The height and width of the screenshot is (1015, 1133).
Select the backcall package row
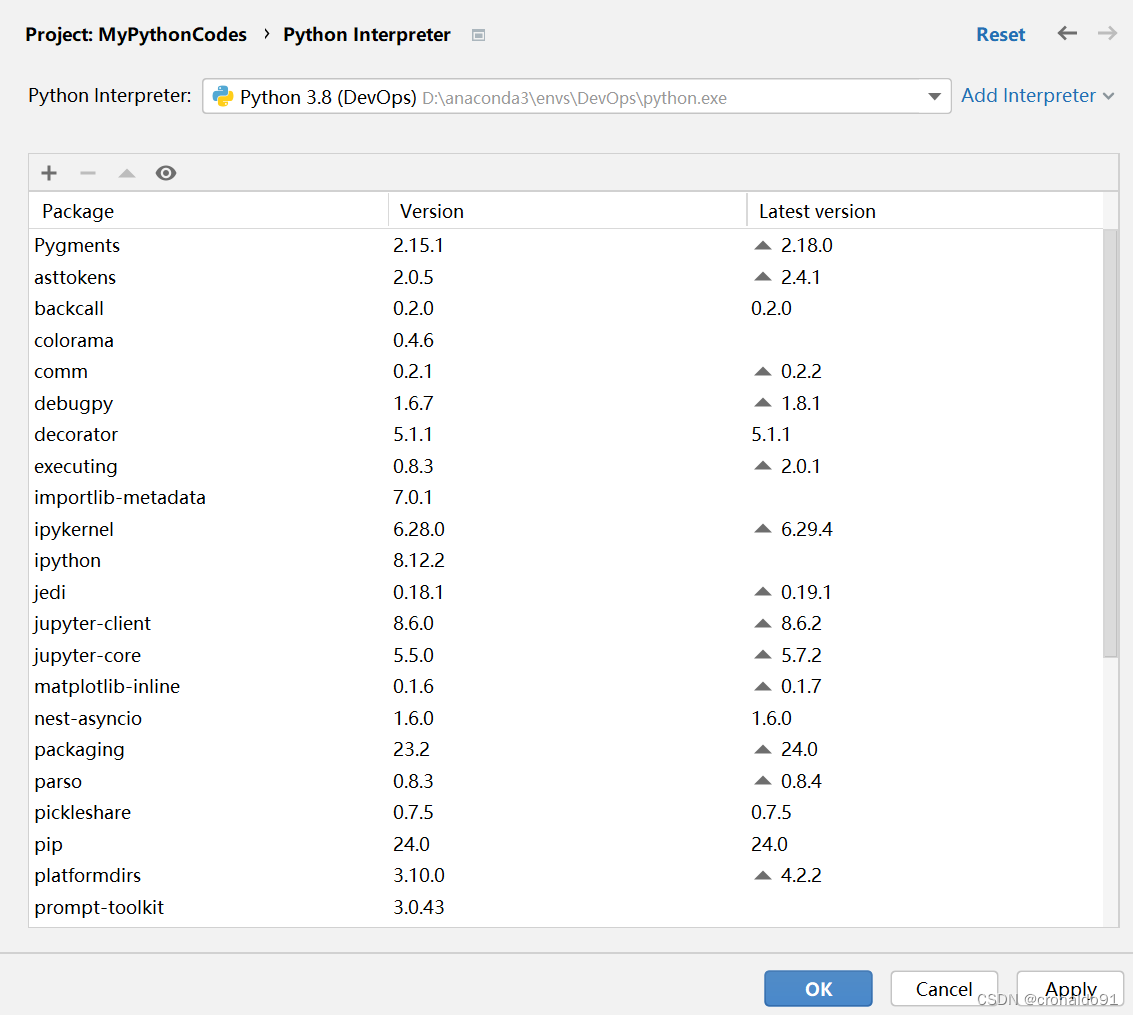566,308
